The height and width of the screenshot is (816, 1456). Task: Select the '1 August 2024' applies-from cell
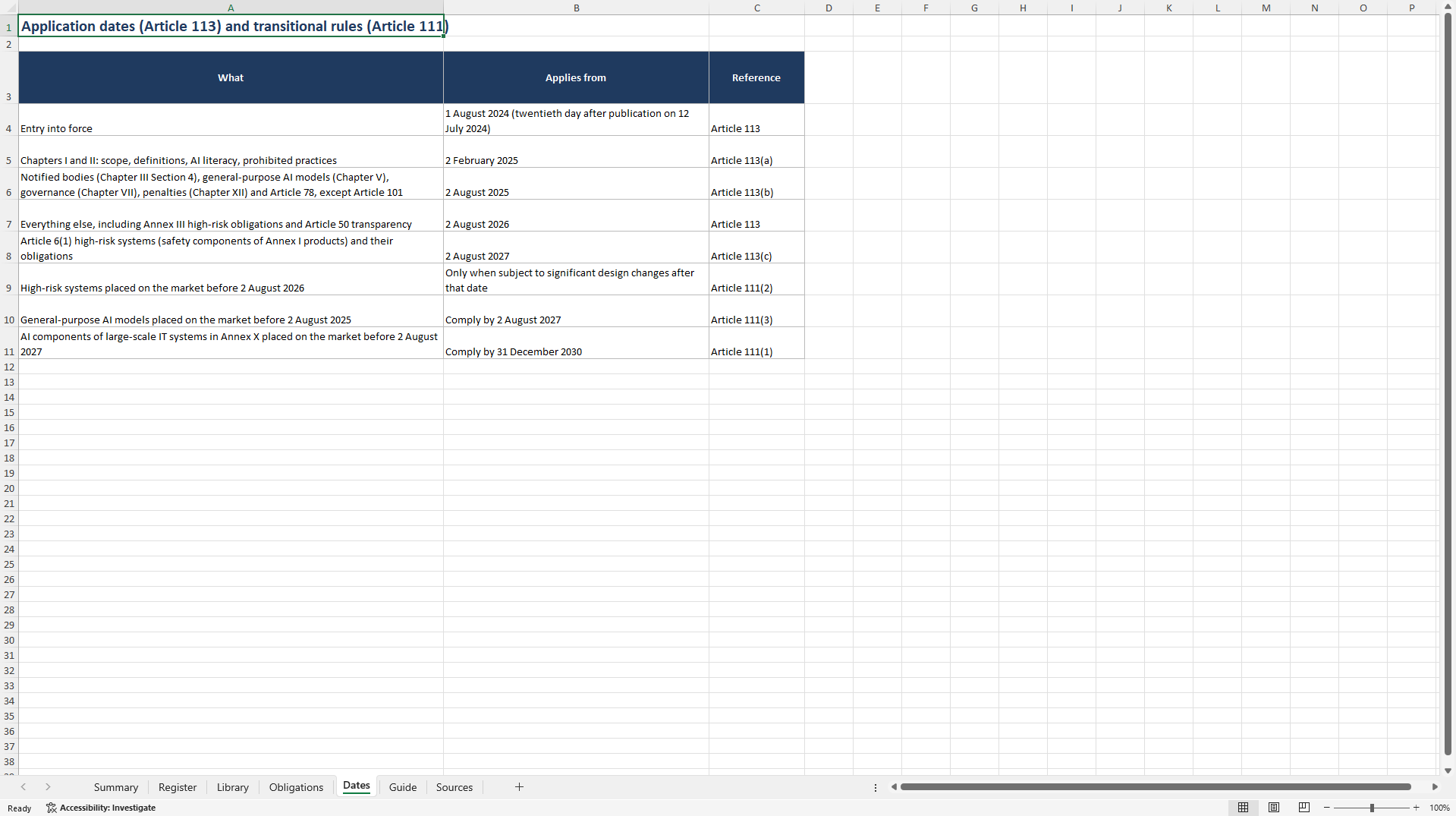[576, 120]
